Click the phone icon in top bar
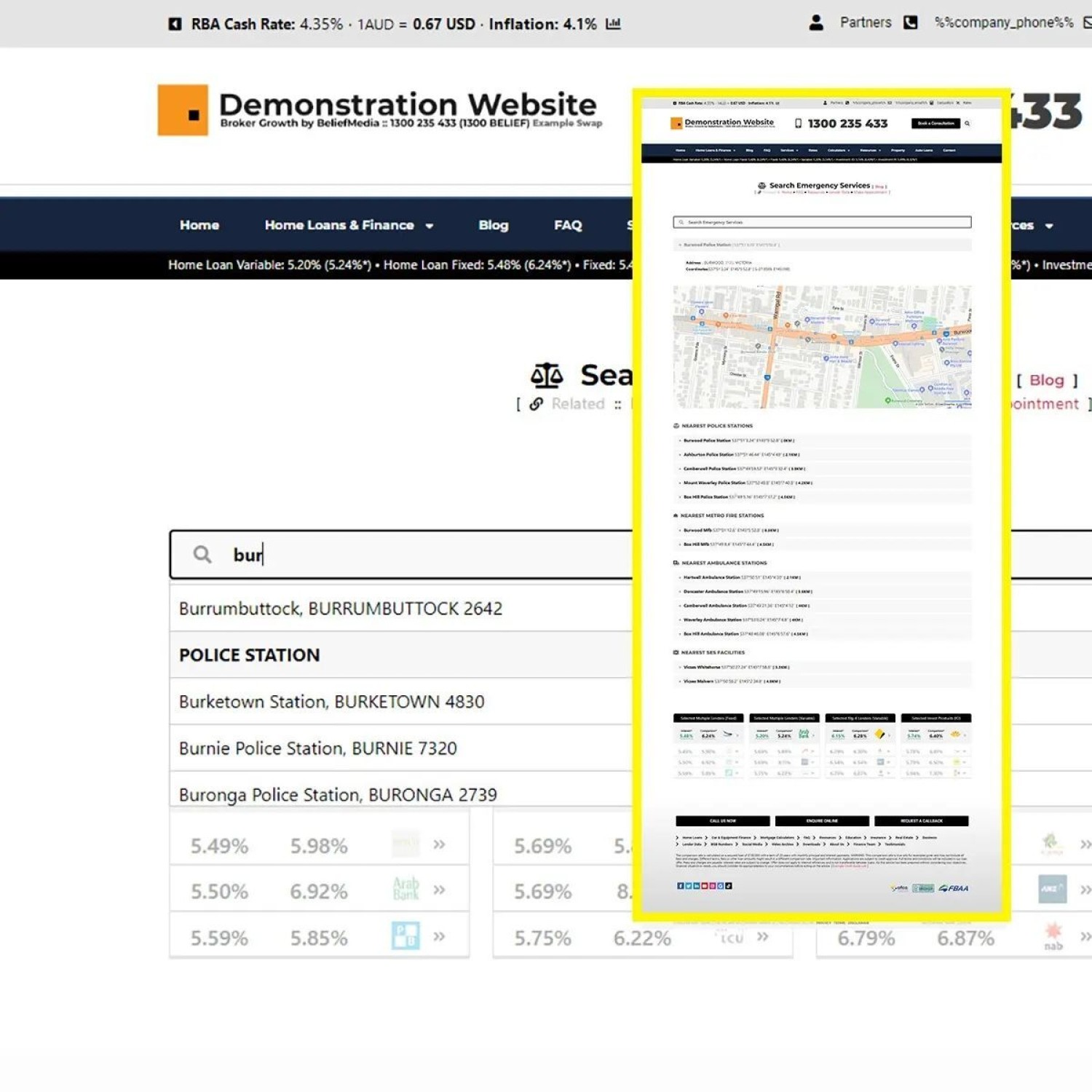Image resolution: width=1092 pixels, height=1092 pixels. (x=910, y=23)
